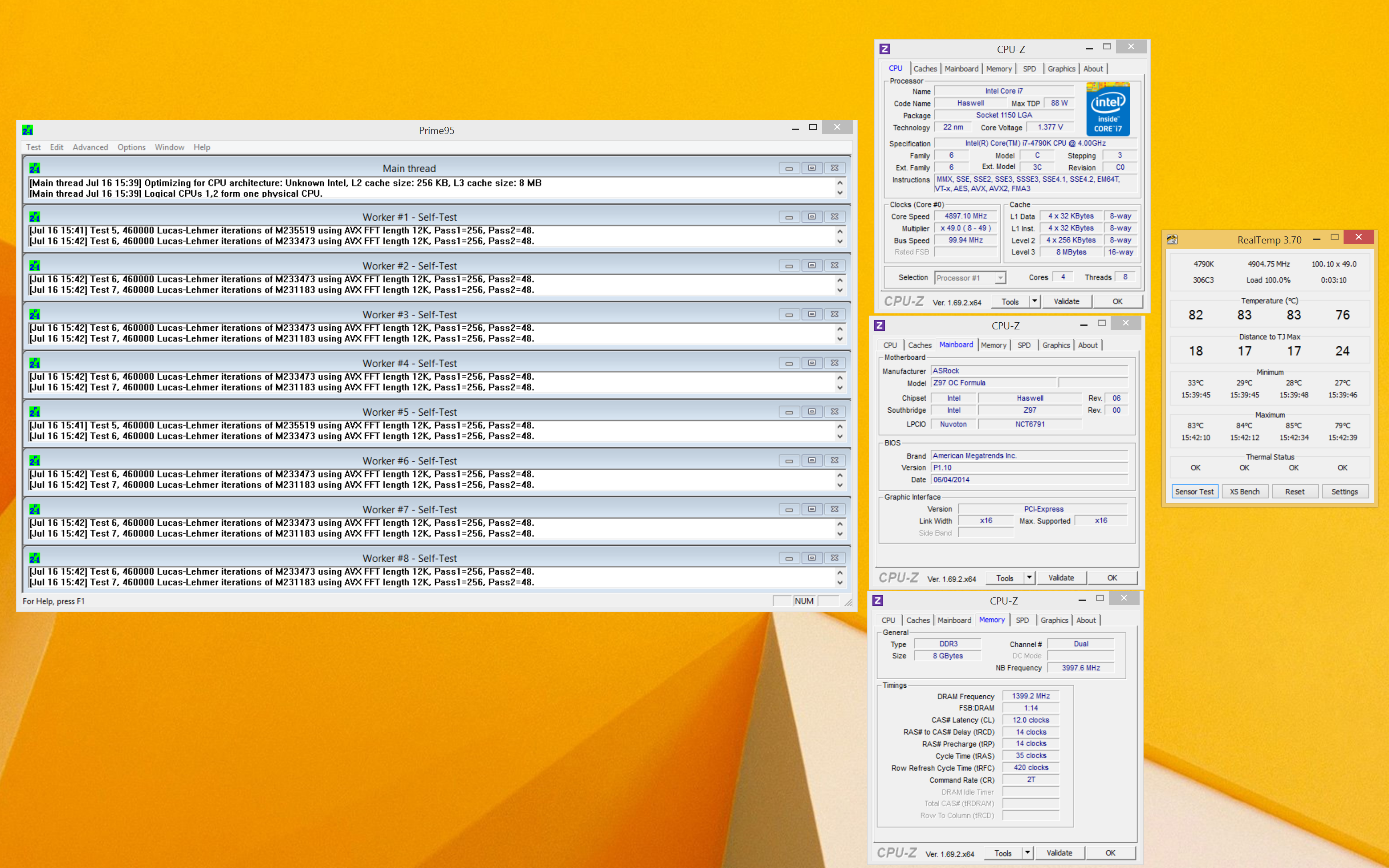Switch to Caches tab in top CPU-Z window
1389x868 pixels.
(x=925, y=69)
